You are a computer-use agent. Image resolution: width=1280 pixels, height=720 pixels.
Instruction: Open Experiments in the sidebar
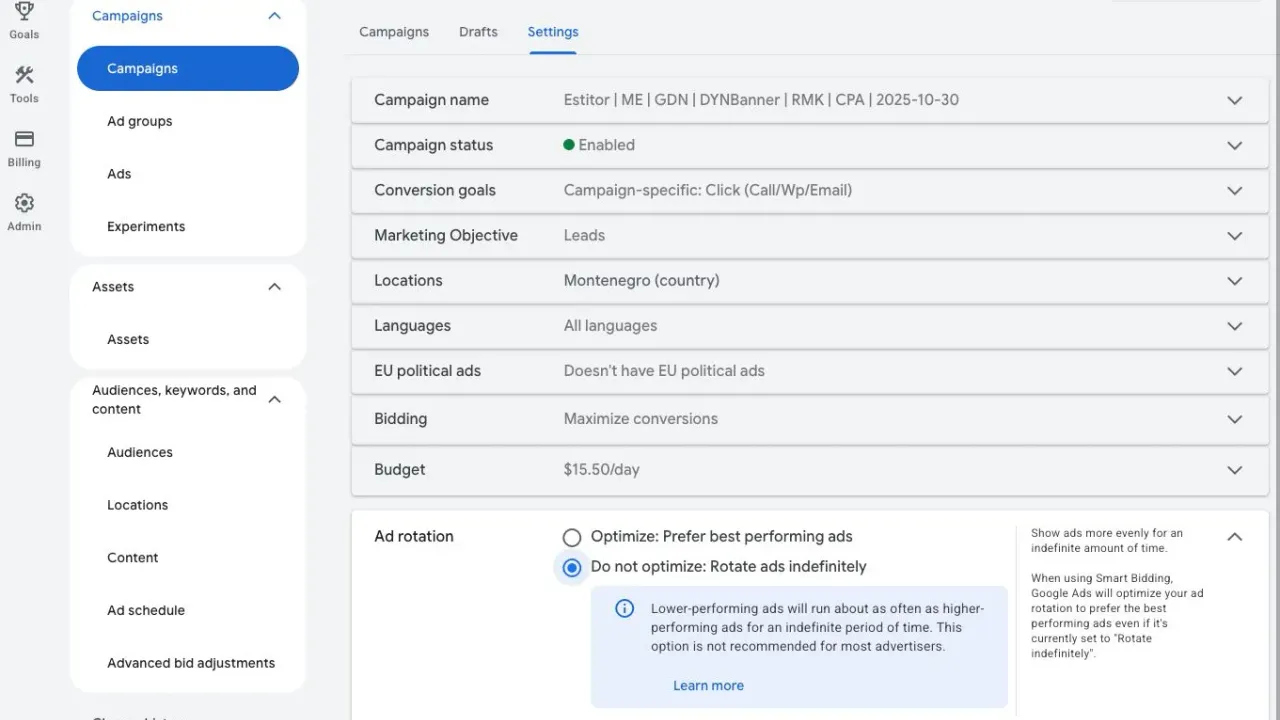coord(146,227)
